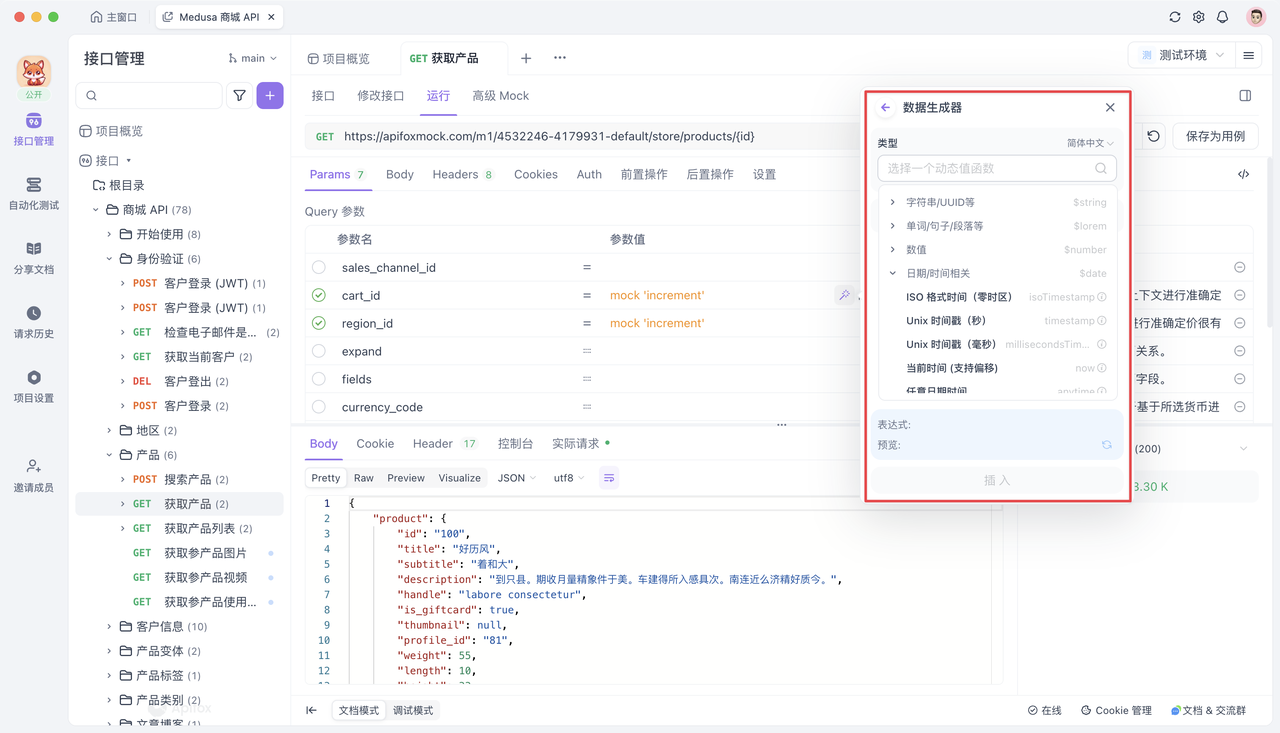Viewport: 1280px width, 733px height.
Task: Click the purple plus add button
Action: (x=270, y=96)
